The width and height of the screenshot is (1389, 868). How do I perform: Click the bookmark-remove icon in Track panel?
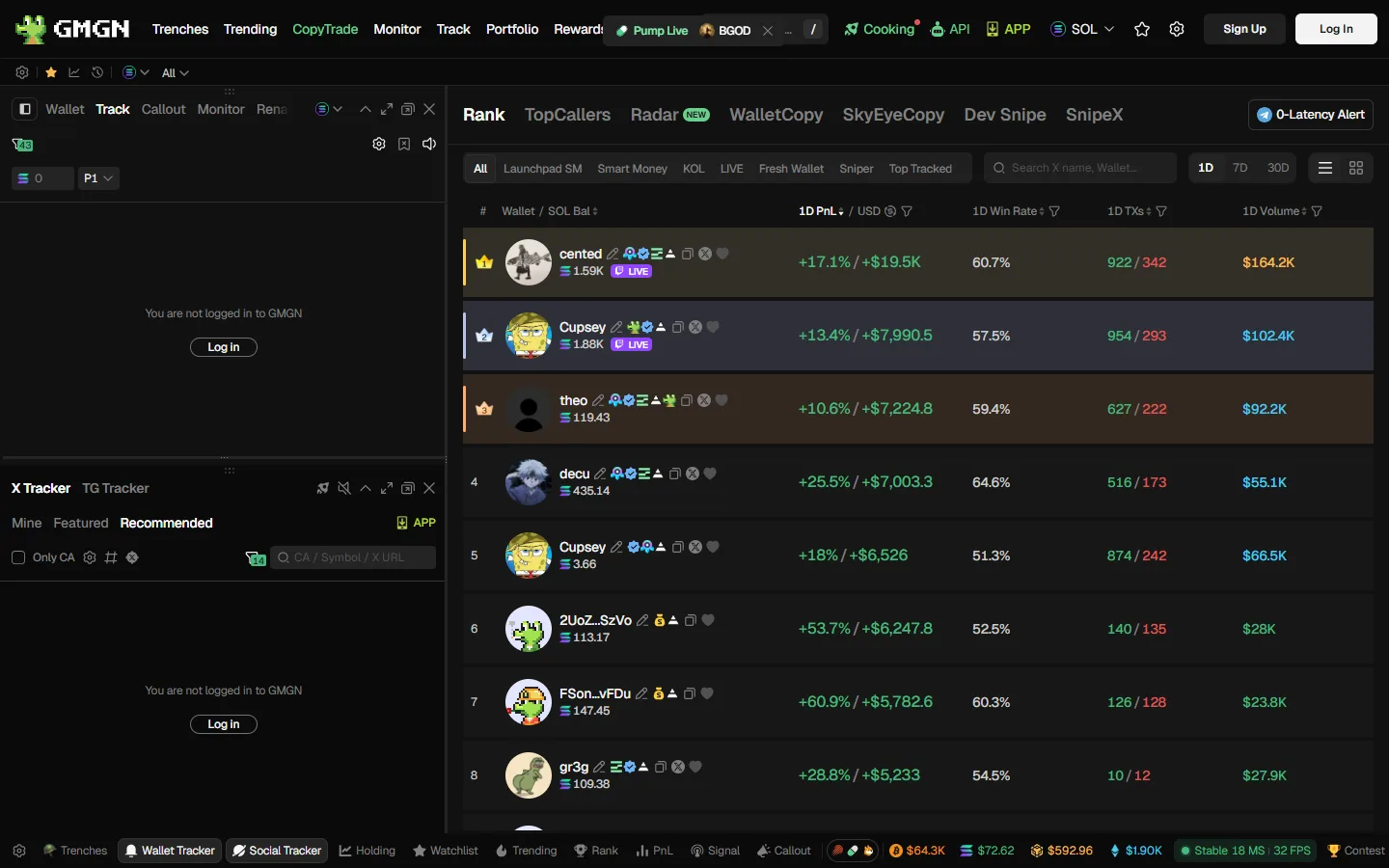point(404,144)
